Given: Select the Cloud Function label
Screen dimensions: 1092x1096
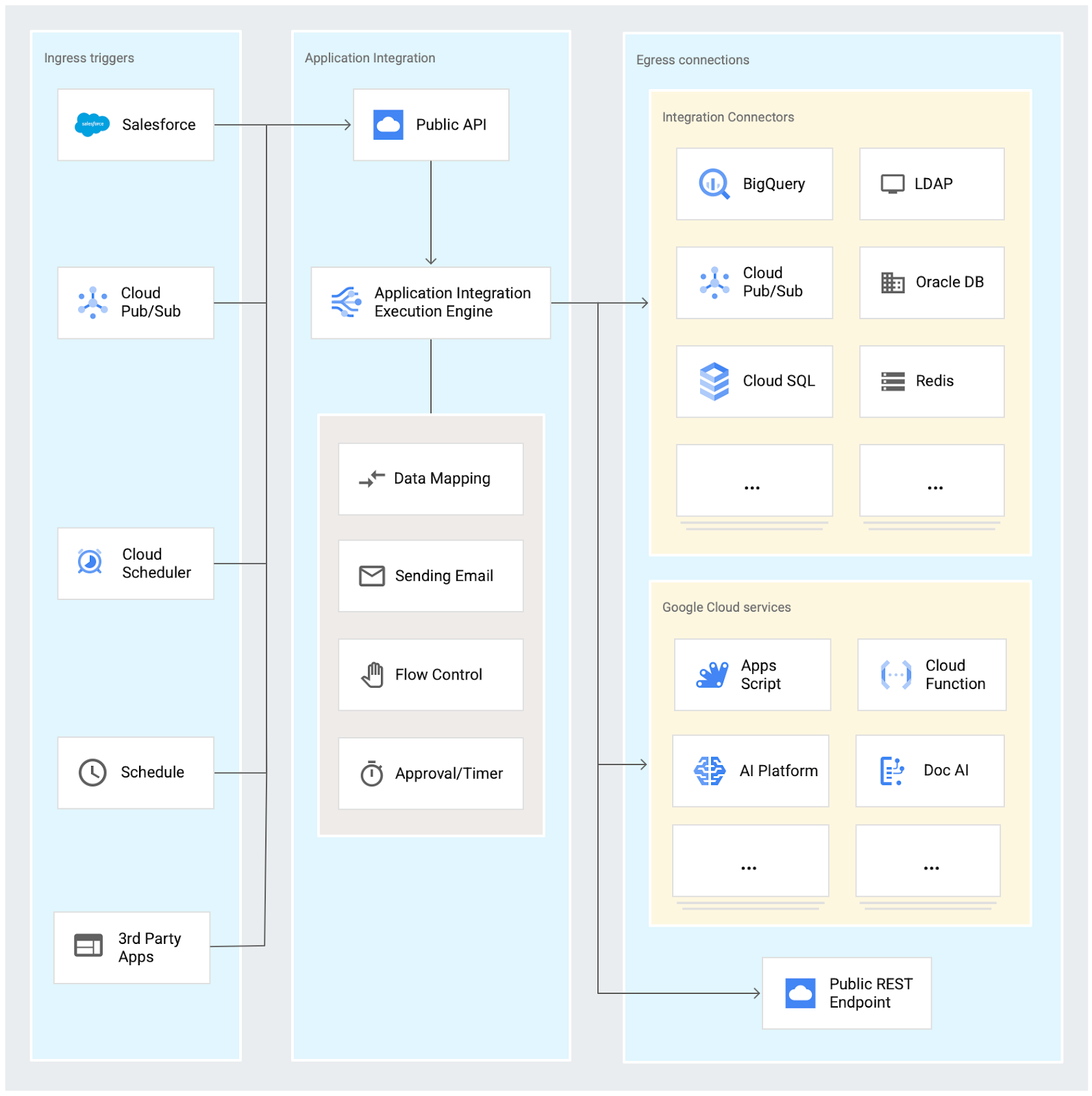Looking at the screenshot, I should pos(956,675).
